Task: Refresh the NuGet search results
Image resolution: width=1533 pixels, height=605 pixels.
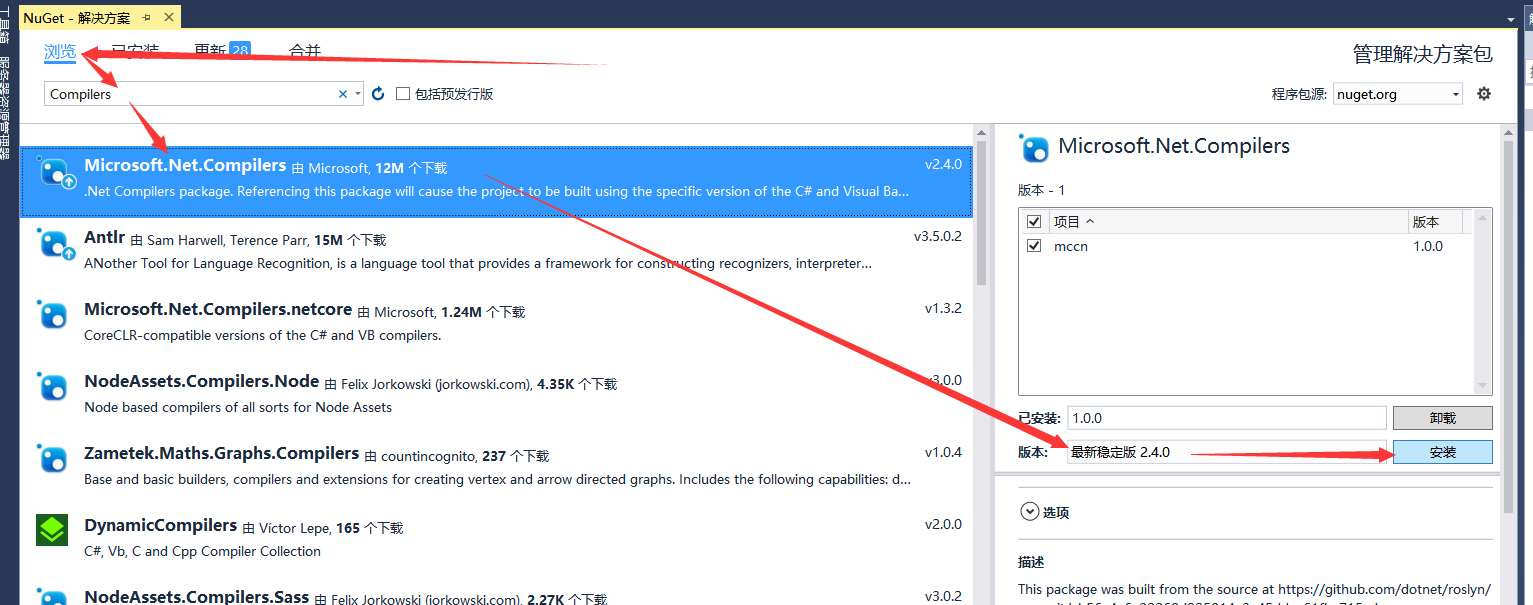Action: coord(377,92)
